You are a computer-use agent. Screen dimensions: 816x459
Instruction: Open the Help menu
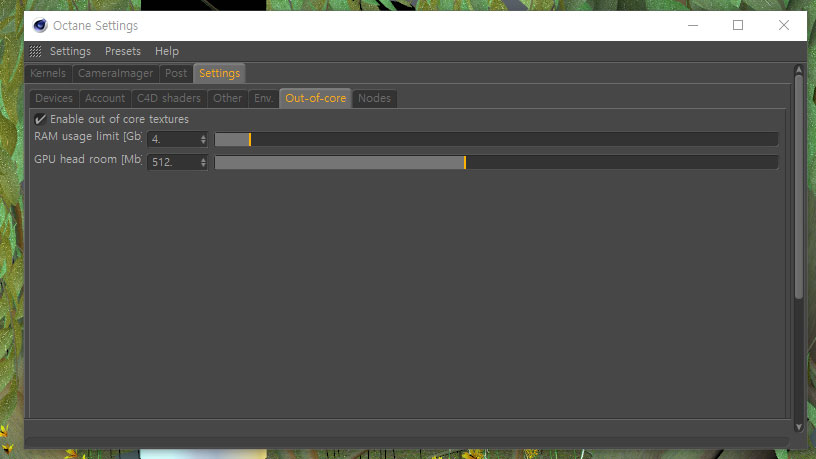(167, 51)
